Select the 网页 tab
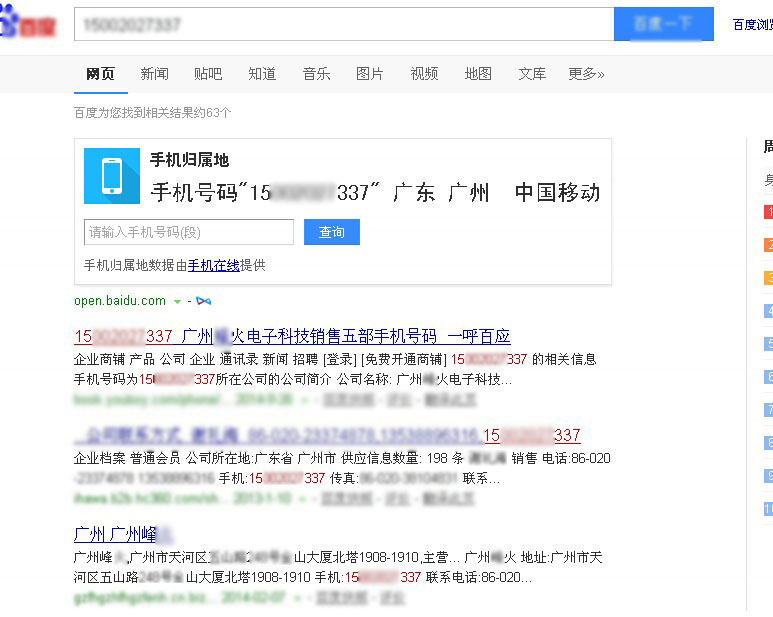 [x=101, y=74]
